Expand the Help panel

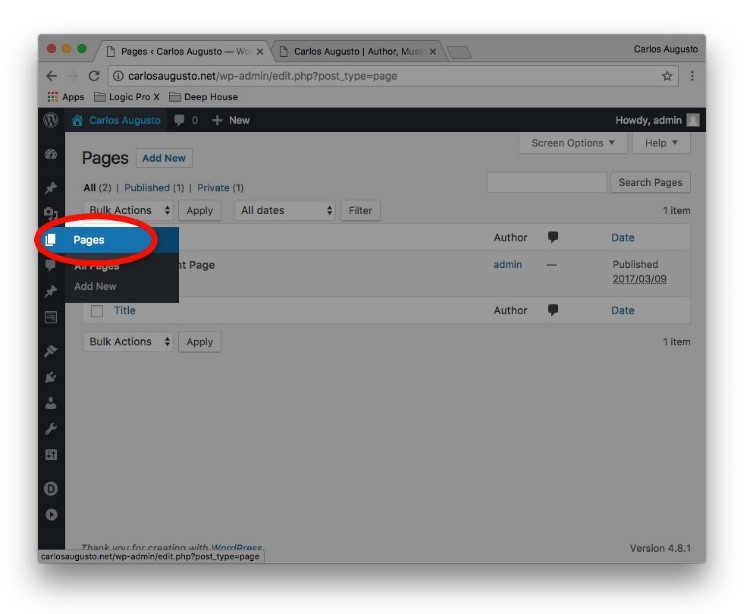(x=661, y=143)
